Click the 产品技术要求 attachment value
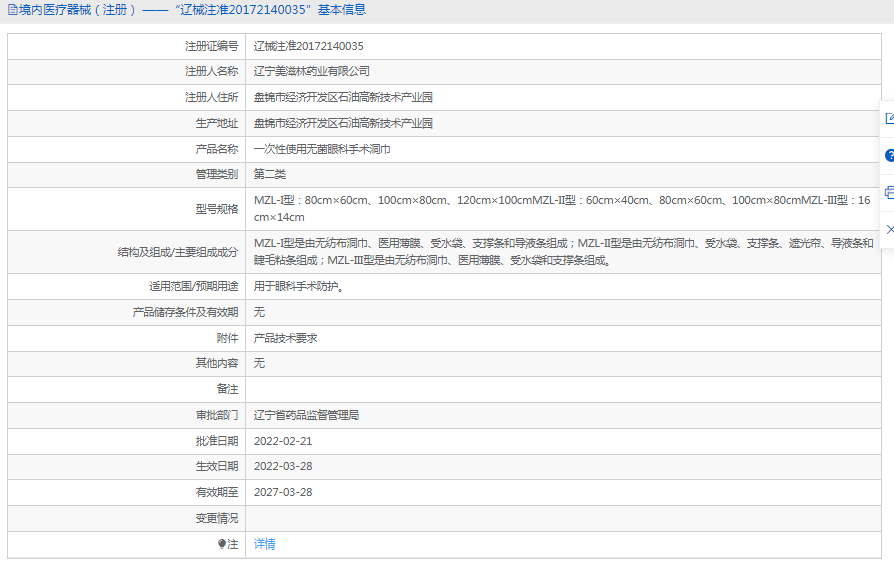The height and width of the screenshot is (568, 894). 285,338
